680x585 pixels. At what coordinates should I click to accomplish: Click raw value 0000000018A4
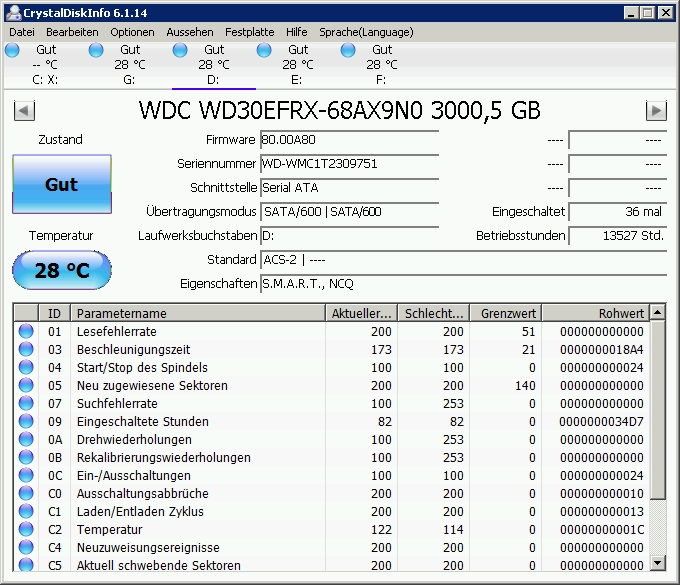point(602,350)
